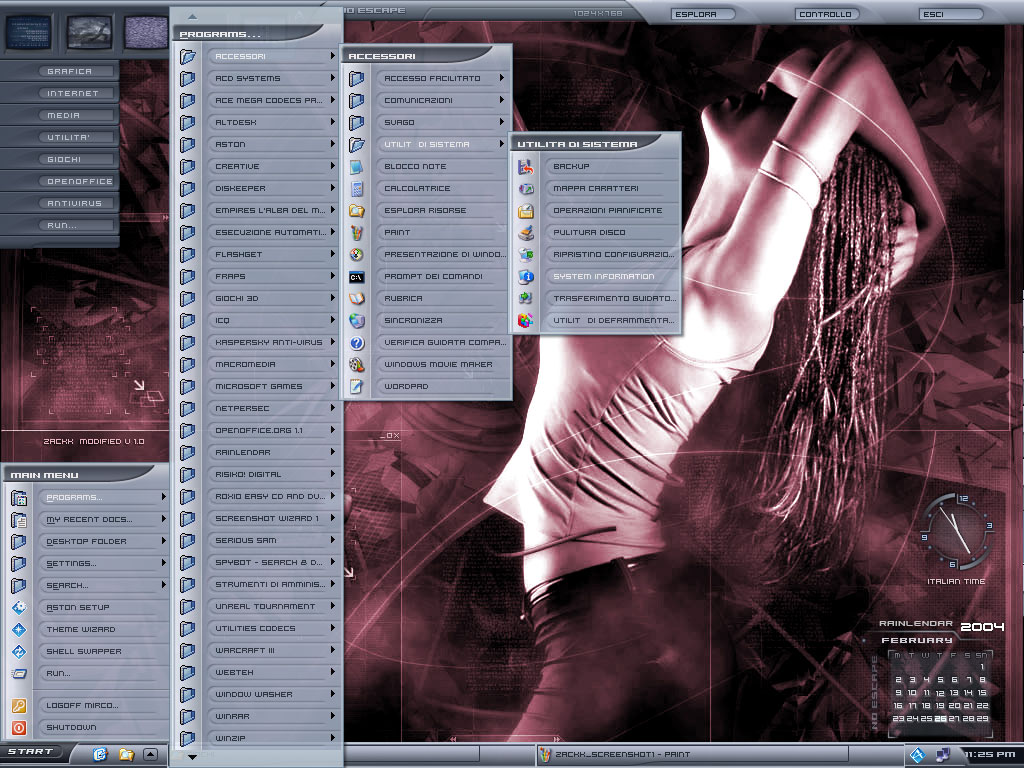Screen dimensions: 1024x768
Task: Click the Esplora Risorse icon
Action: [357, 211]
